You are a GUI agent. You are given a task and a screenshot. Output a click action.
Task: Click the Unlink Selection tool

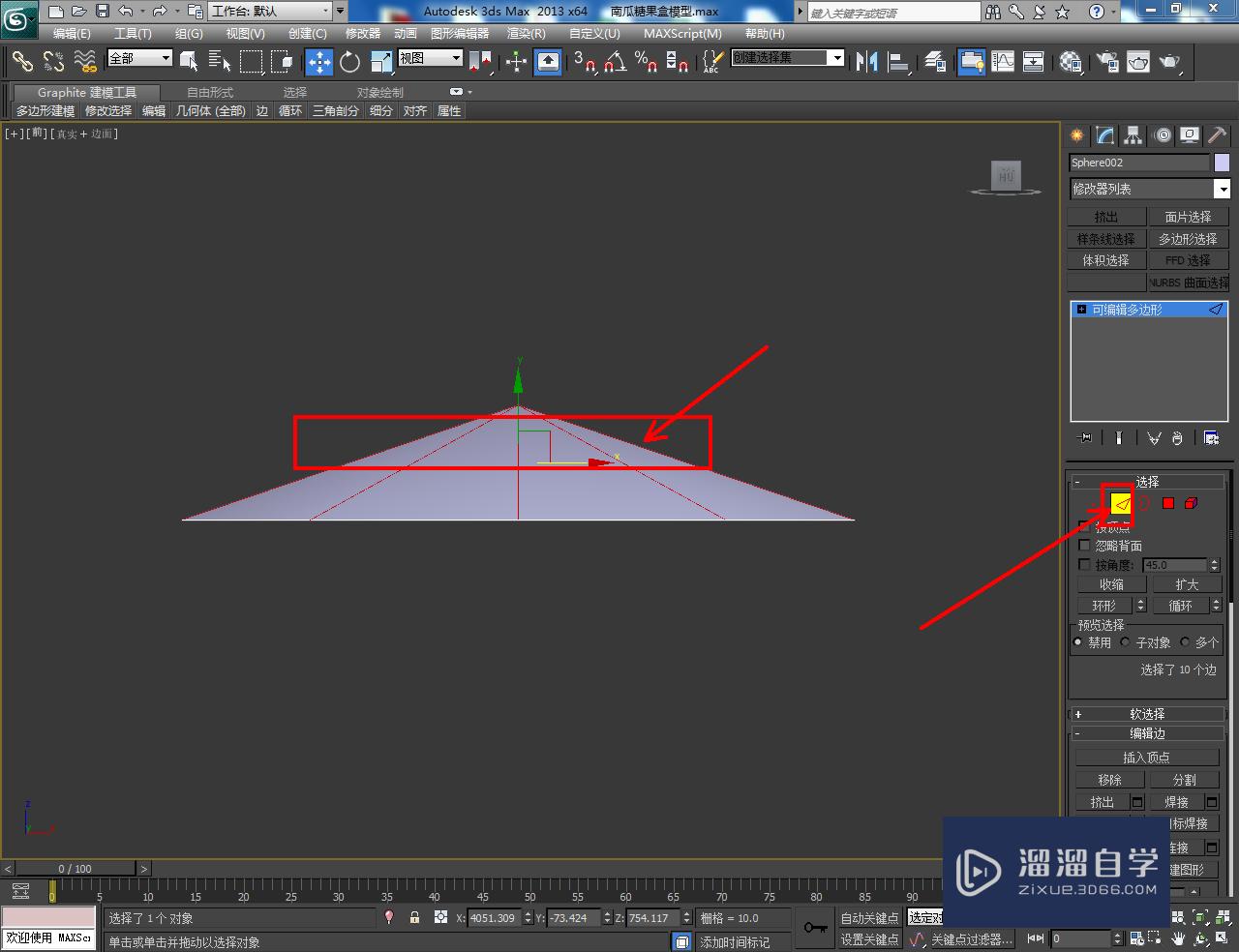(53, 62)
